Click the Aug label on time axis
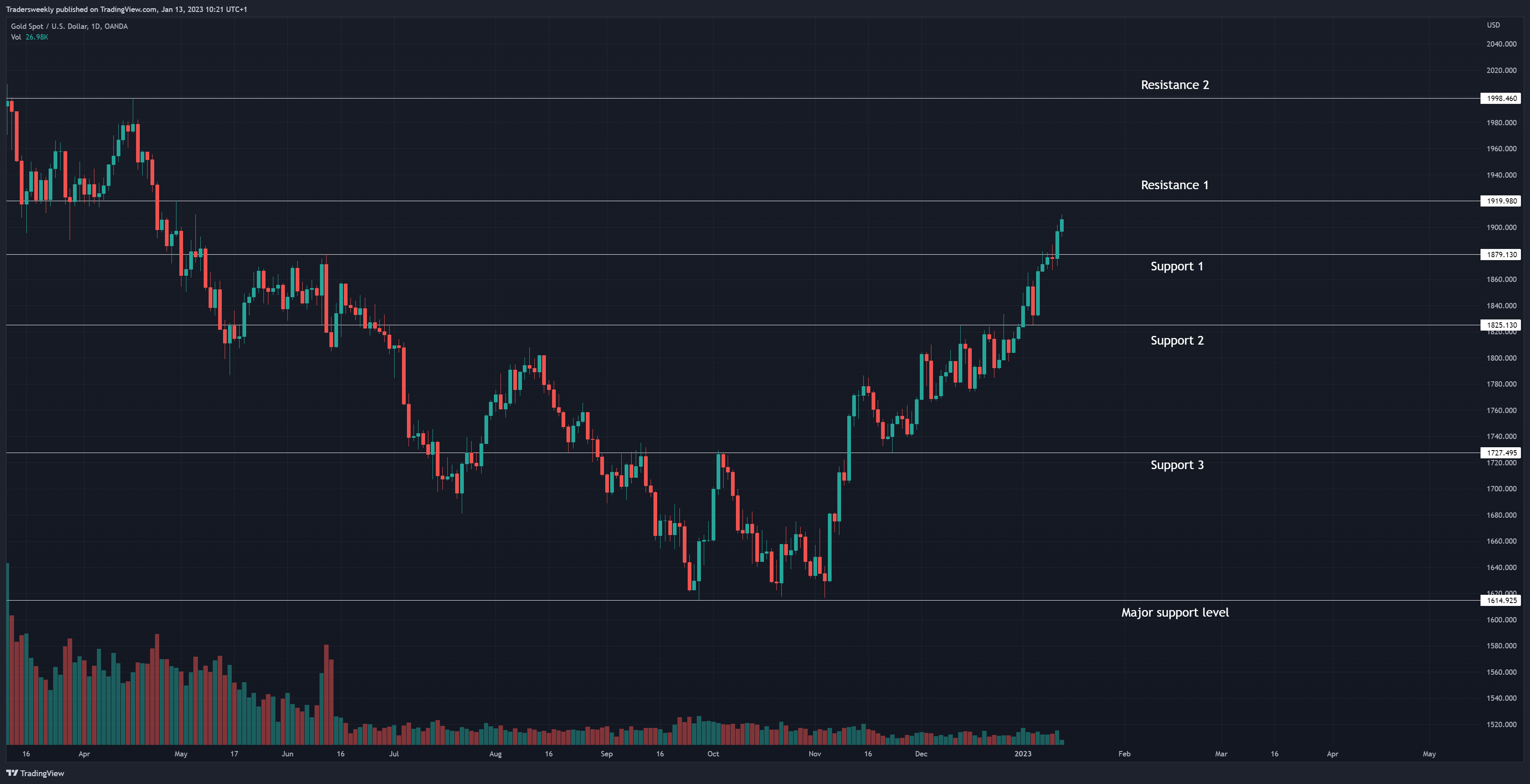The image size is (1530, 784). click(x=495, y=754)
